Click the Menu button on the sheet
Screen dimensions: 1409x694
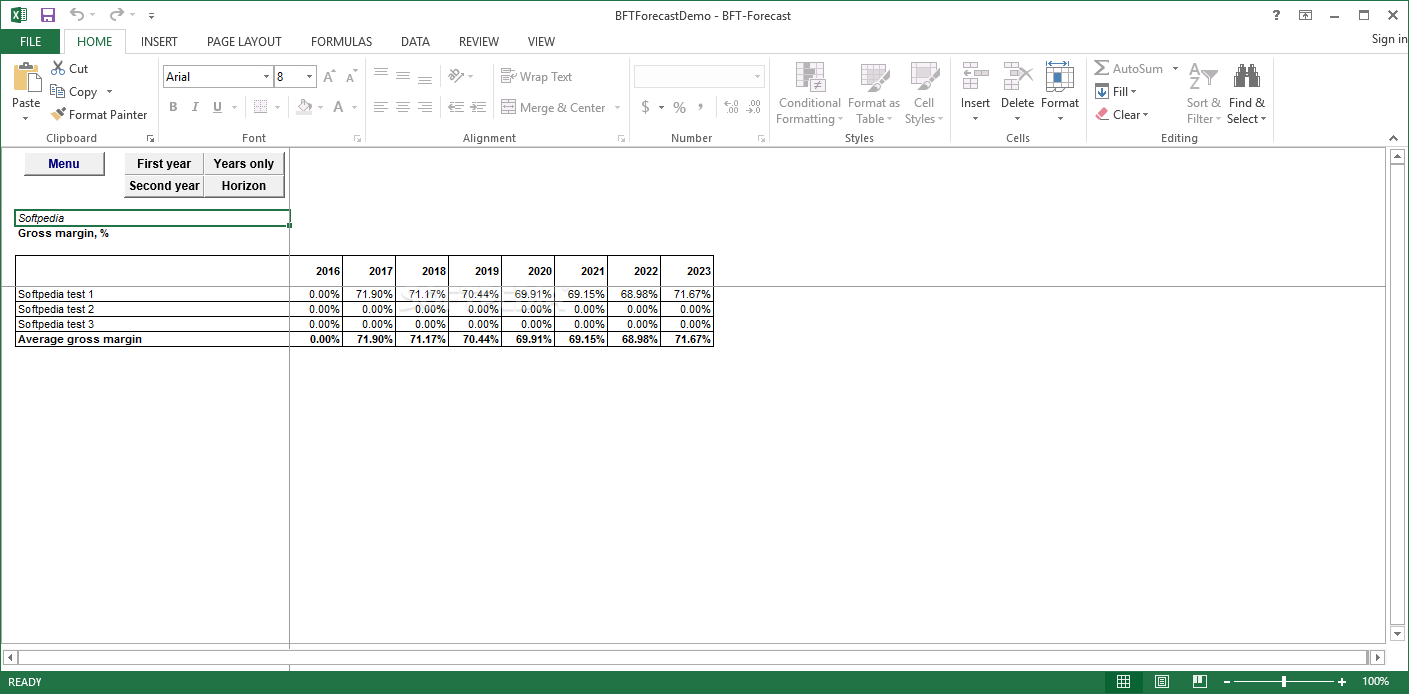point(64,164)
